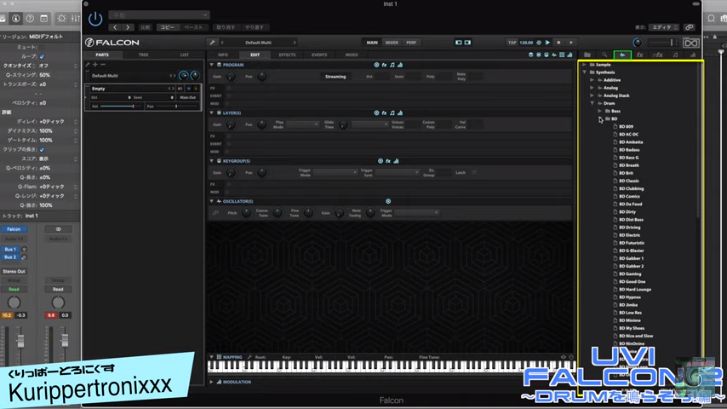Expand the Additive folder in browser

point(592,80)
